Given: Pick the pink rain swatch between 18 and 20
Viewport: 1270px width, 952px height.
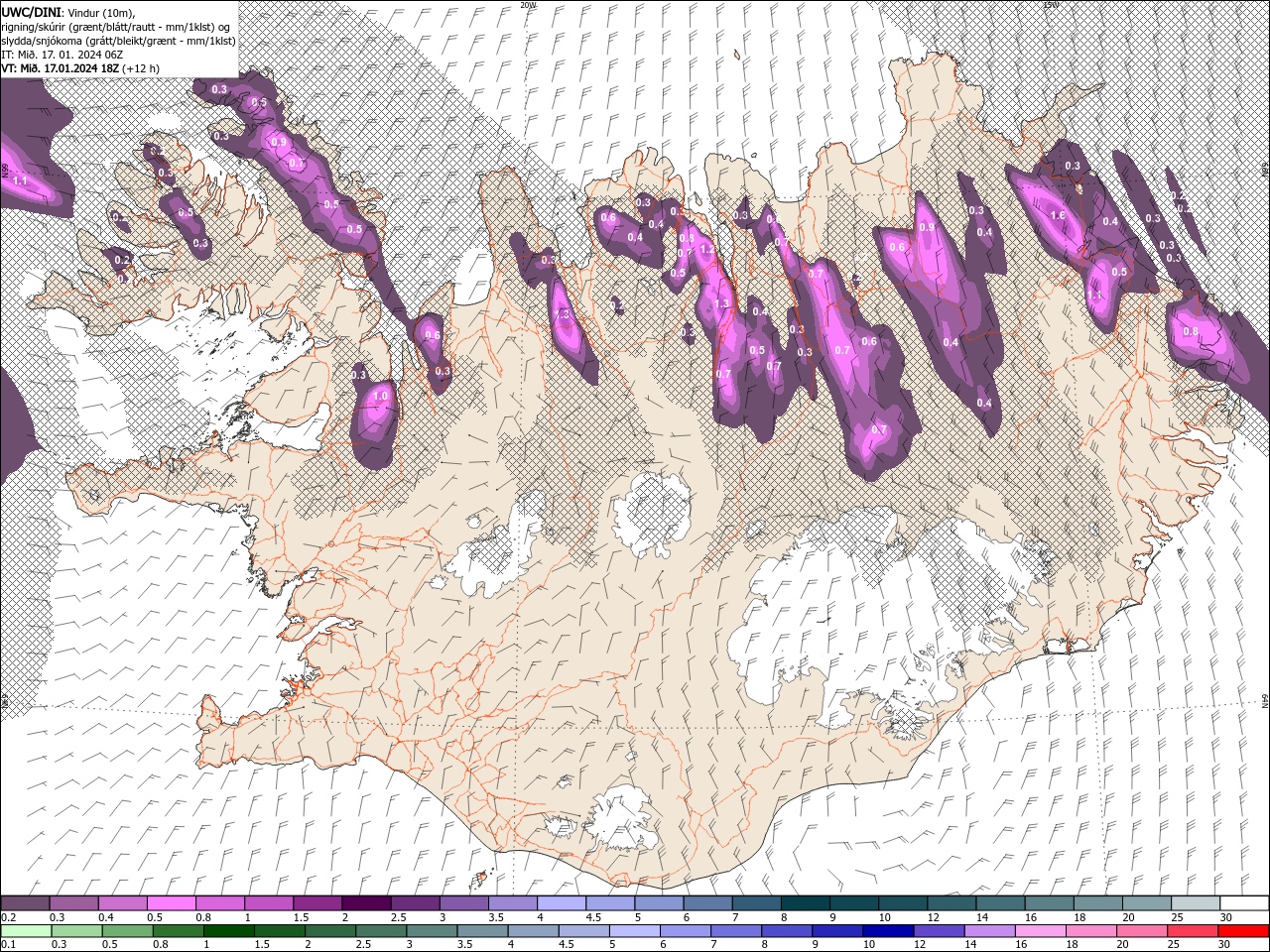Looking at the screenshot, I should point(1091,931).
